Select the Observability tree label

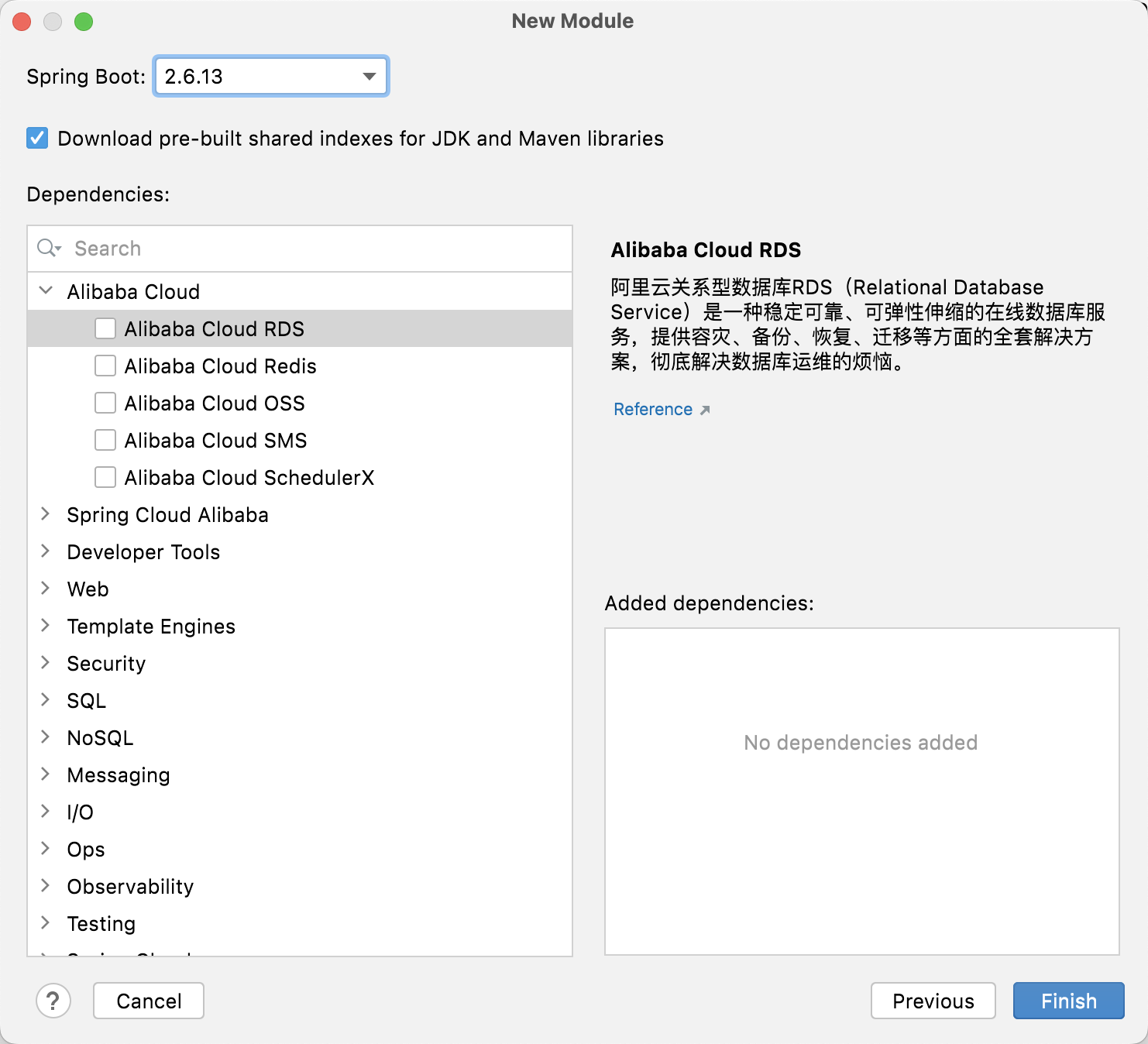[131, 887]
